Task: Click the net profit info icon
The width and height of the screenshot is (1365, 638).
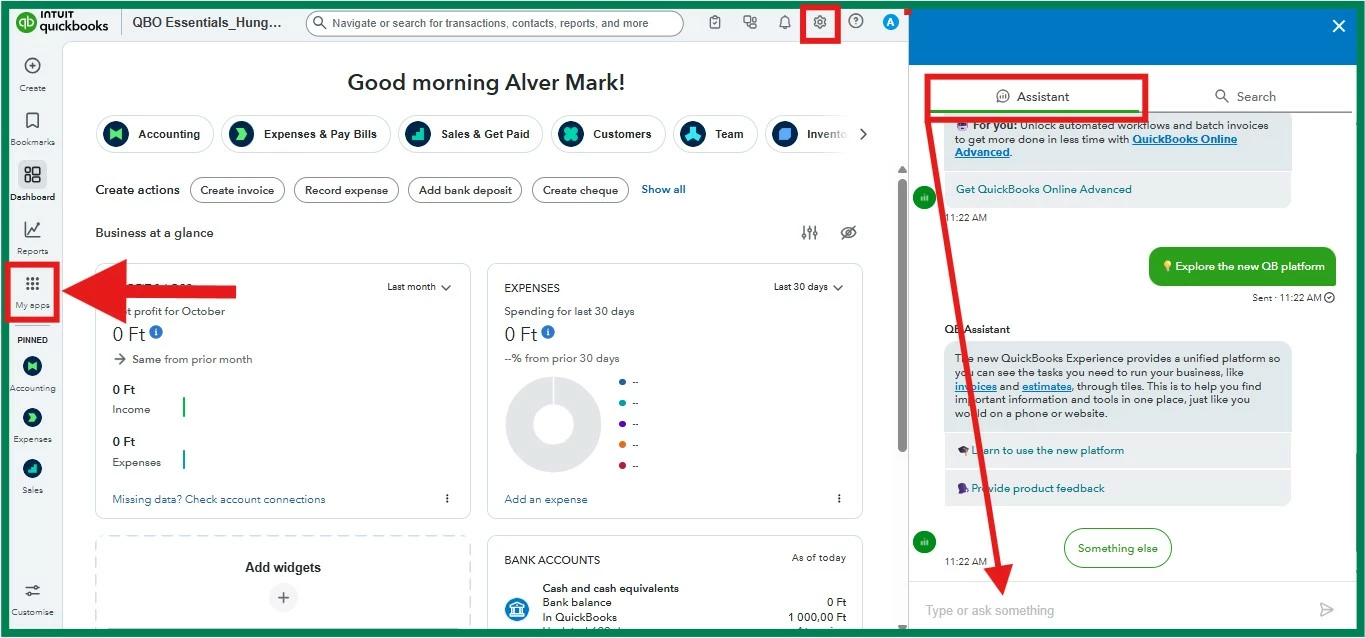Action: pyautogui.click(x=156, y=332)
